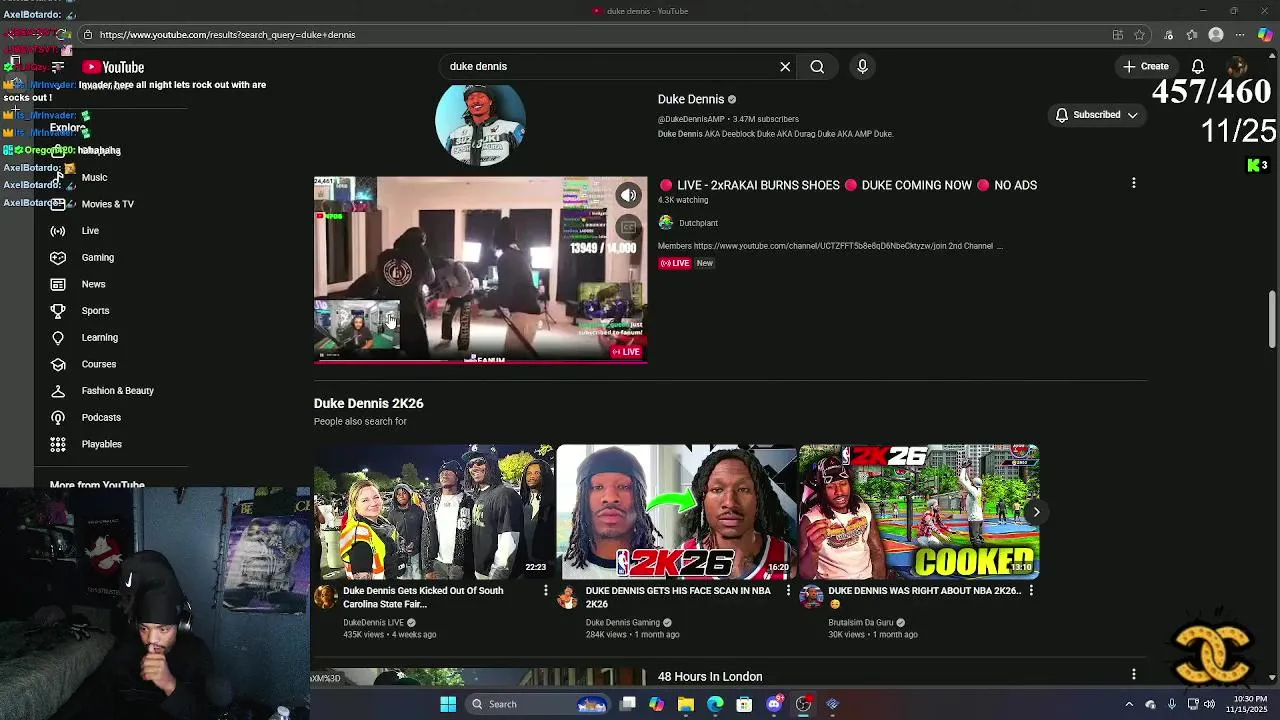Viewport: 1280px width, 720px height.
Task: Open the COOKED NBA 2K26 video thumbnail
Action: tap(919, 512)
